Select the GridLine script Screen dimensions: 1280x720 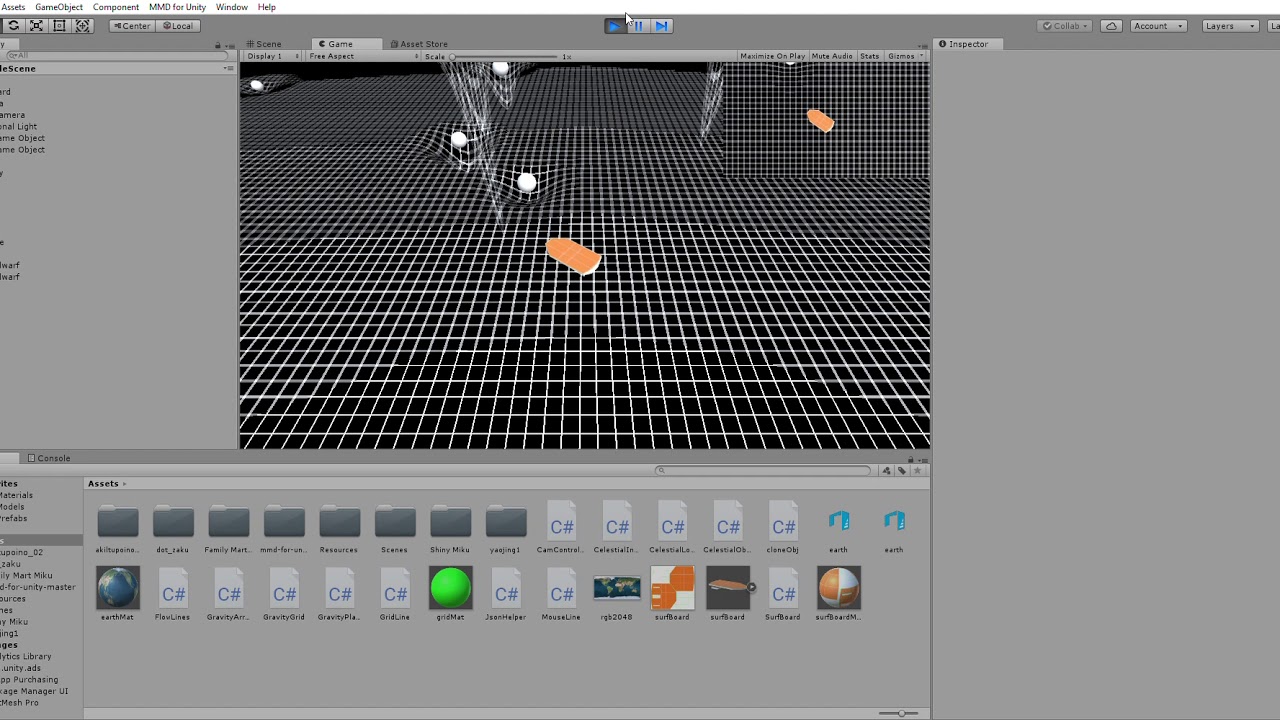394,594
